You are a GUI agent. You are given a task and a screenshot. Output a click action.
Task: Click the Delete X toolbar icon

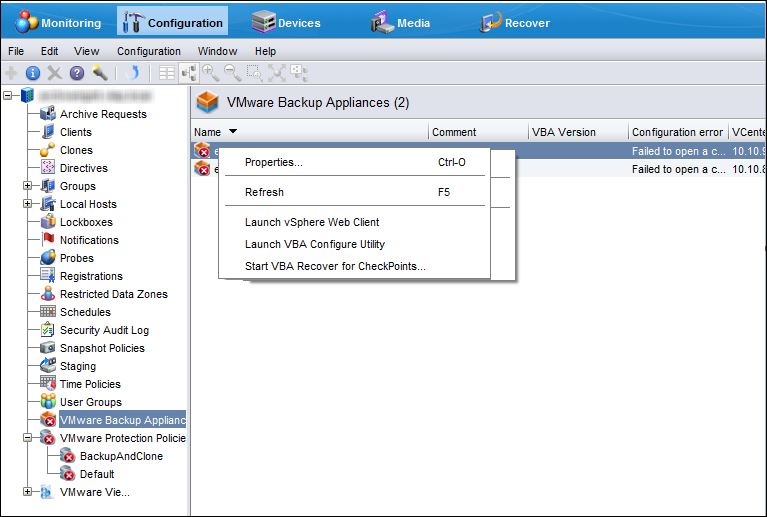coord(54,73)
